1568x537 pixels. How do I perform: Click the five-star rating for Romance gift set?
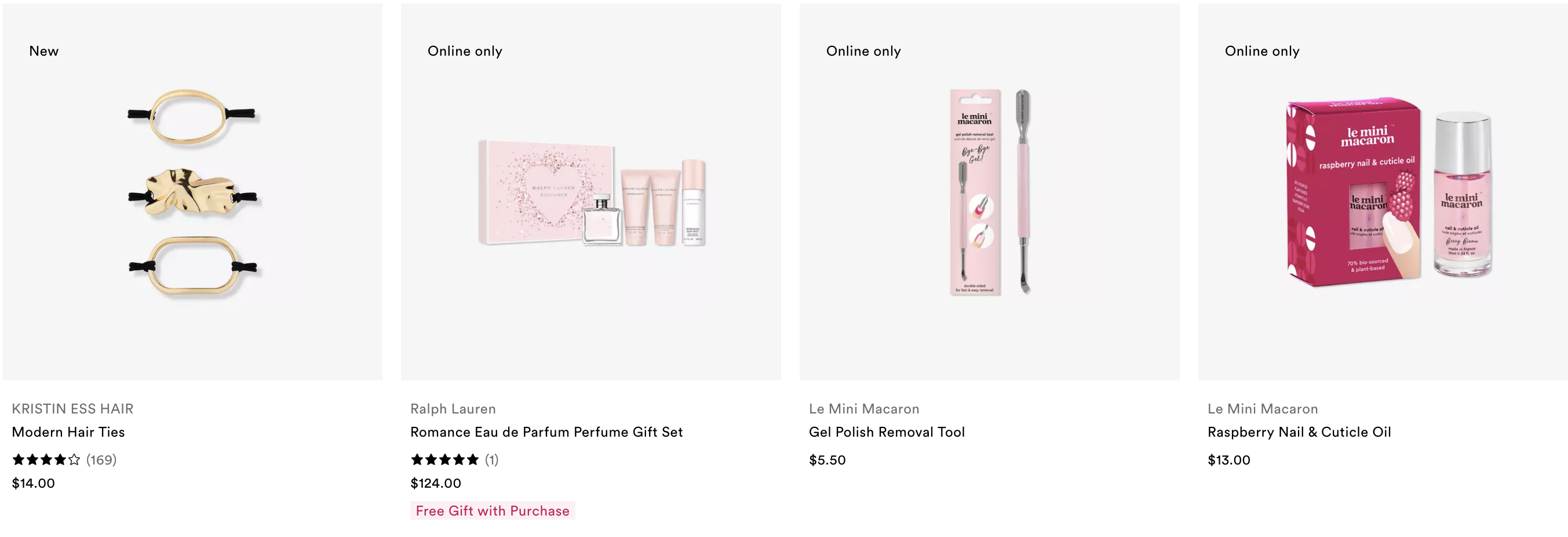[445, 460]
